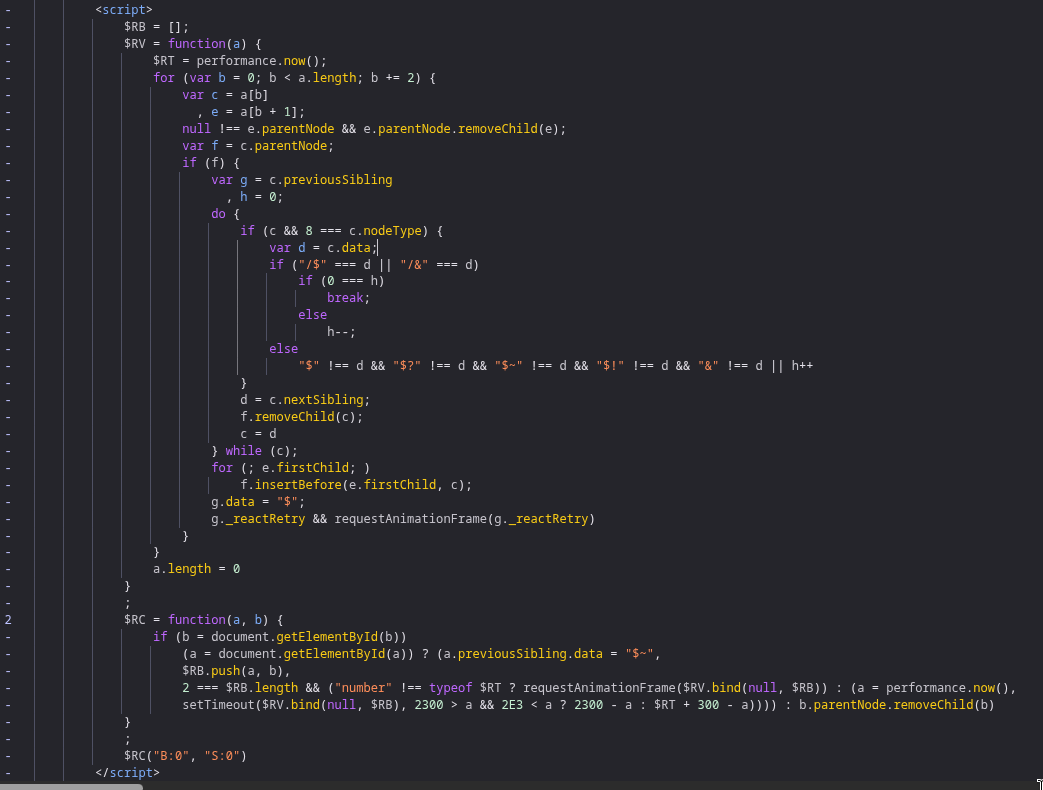This screenshot has height=790, width=1043.
Task: Click the "h--;" statement
Action: pyautogui.click(x=341, y=332)
